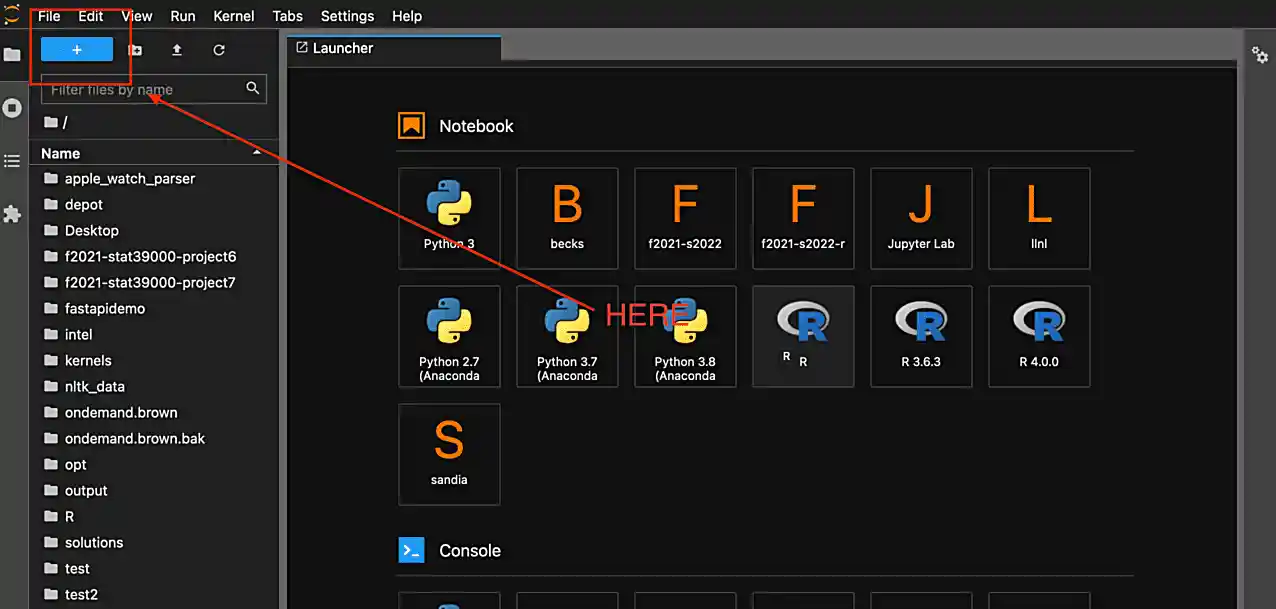Click the blue new launcher button
This screenshot has width=1276, height=609.
[78, 48]
